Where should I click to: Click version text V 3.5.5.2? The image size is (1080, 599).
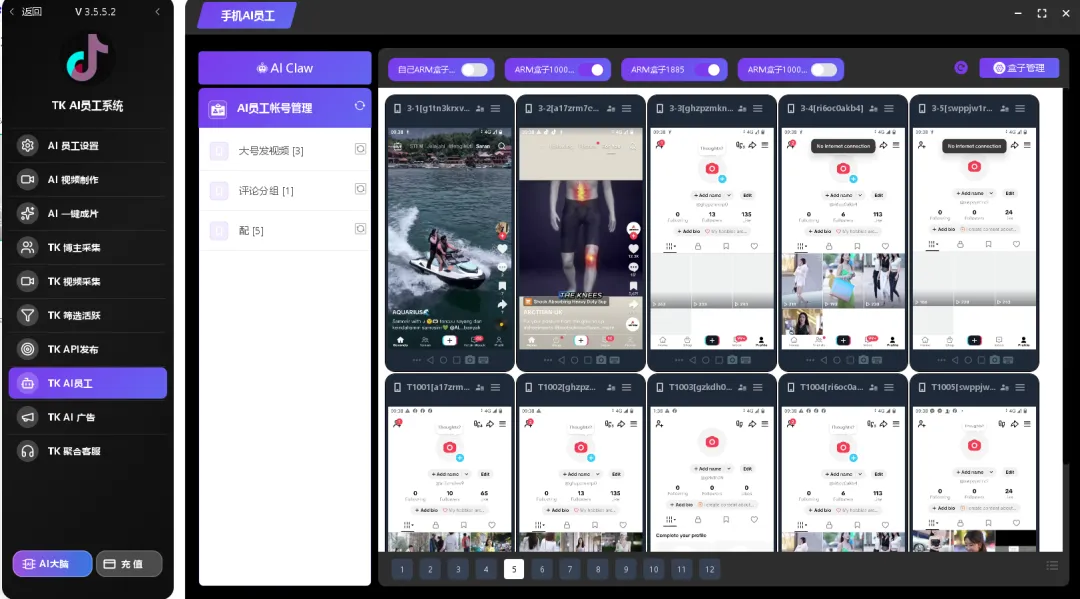pos(95,12)
